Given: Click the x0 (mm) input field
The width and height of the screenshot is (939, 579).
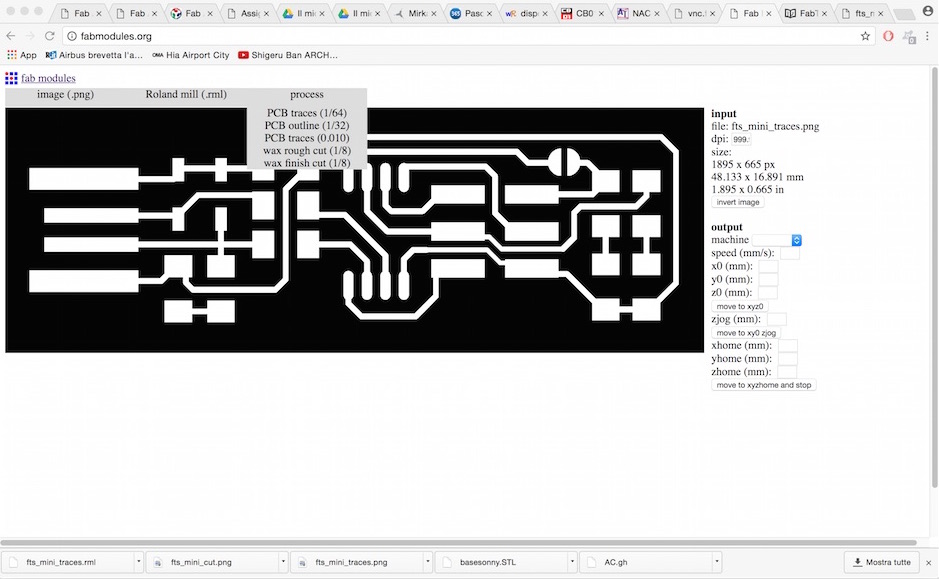Looking at the screenshot, I should point(768,266).
